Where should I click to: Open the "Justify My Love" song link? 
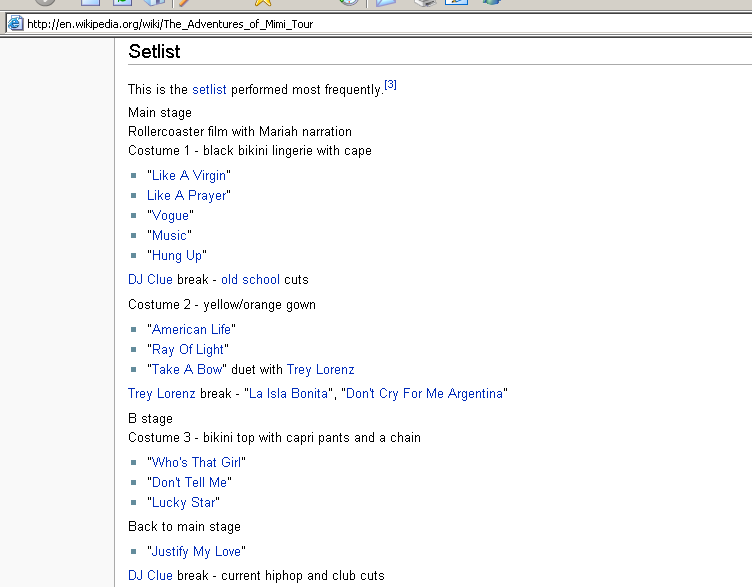pos(197,552)
